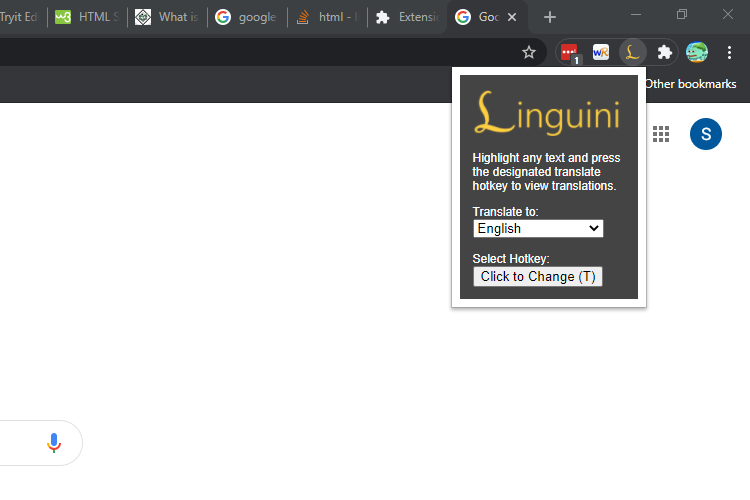750x500 pixels.
Task: Switch to the html Stack Overflow tab
Action: [327, 17]
